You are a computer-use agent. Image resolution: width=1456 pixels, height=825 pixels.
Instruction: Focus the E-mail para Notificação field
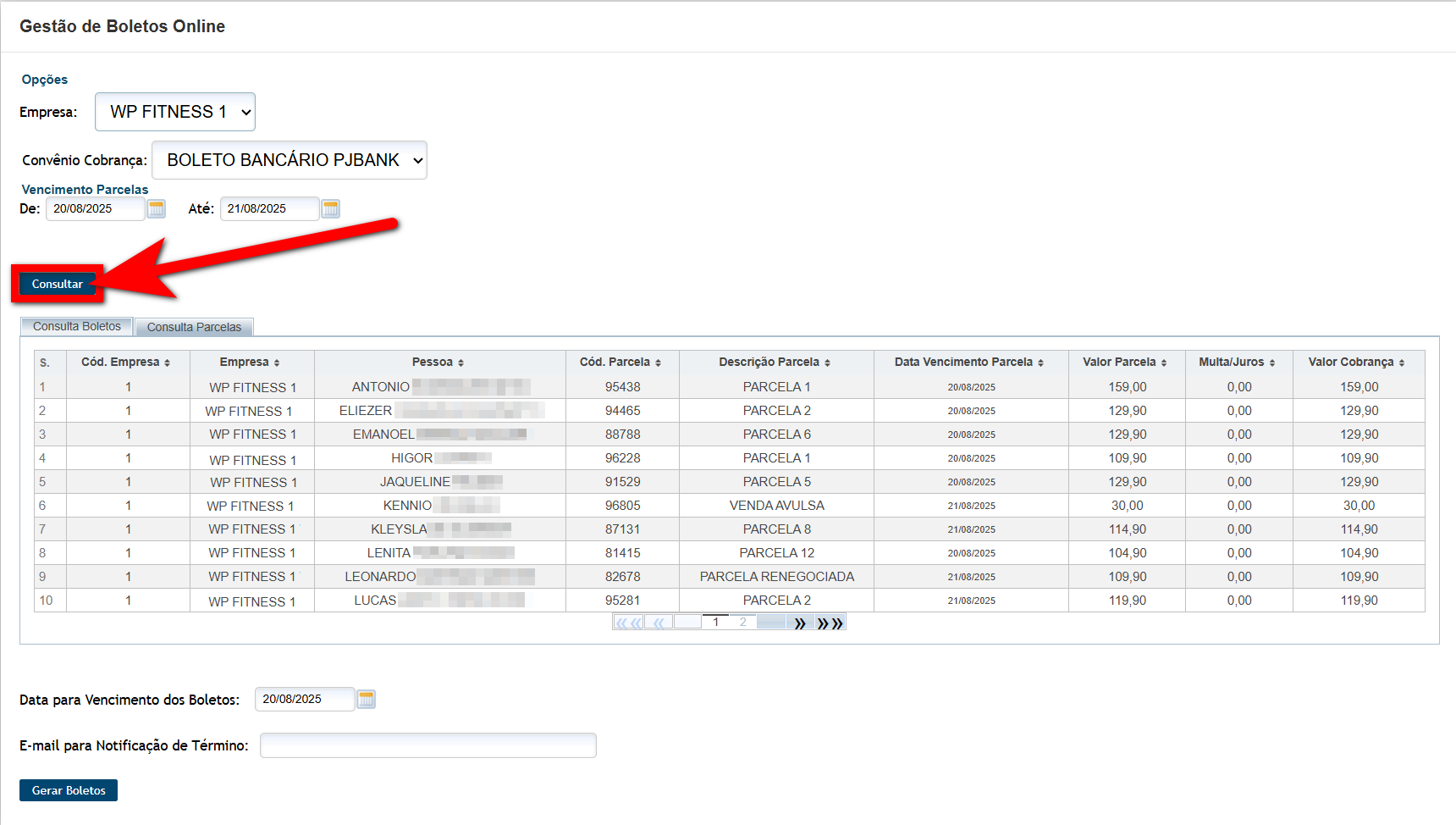[x=428, y=745]
